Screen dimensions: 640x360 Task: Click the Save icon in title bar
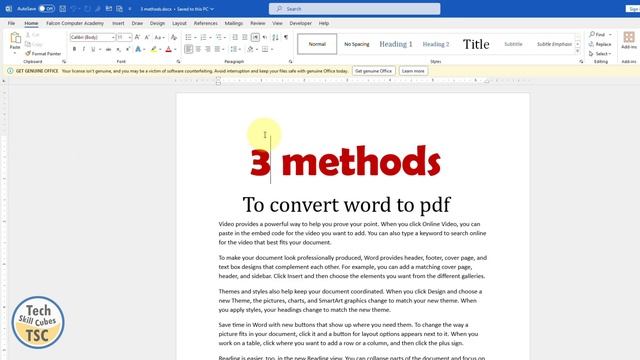62,9
